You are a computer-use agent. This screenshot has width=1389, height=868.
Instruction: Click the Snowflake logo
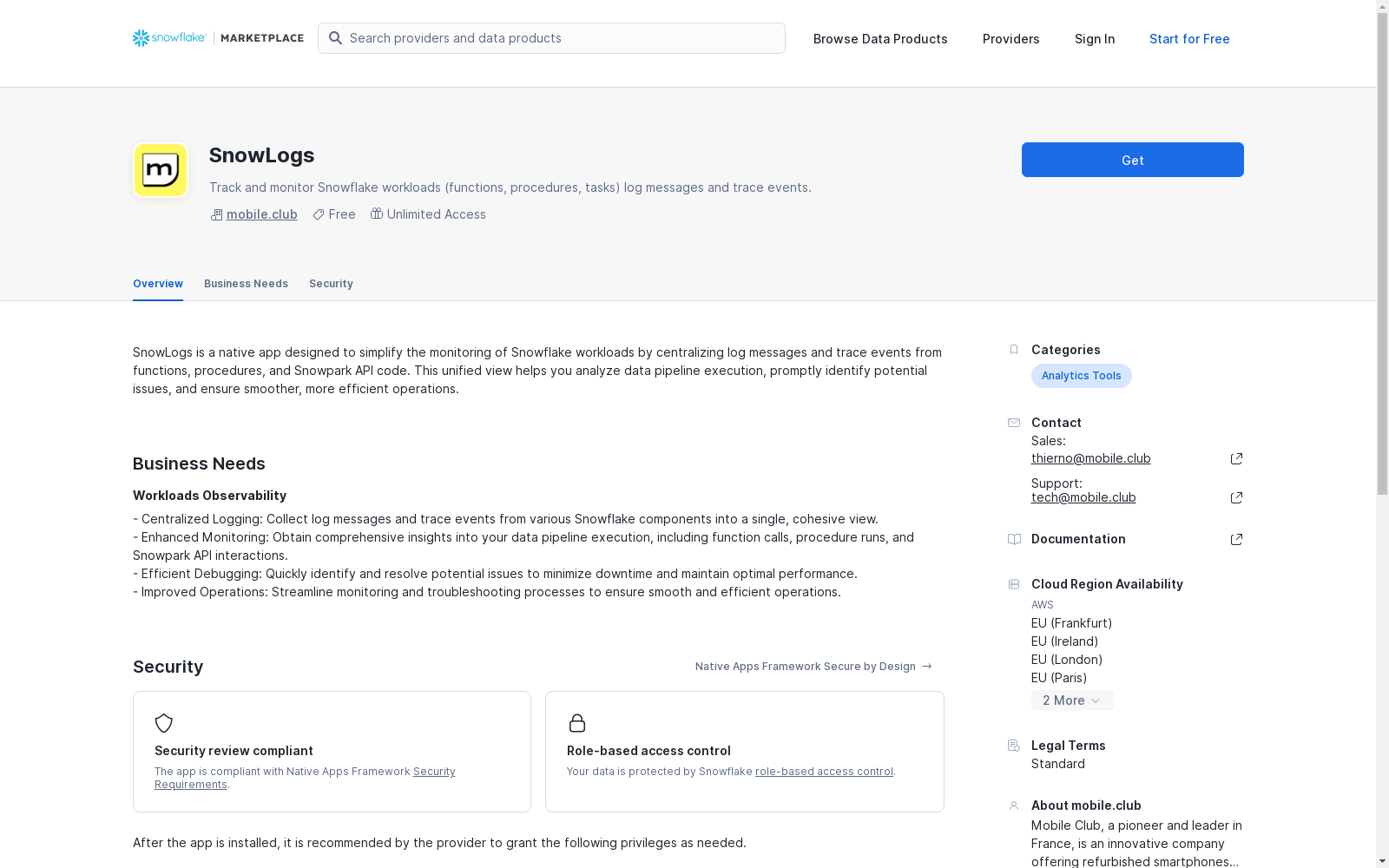click(x=169, y=38)
